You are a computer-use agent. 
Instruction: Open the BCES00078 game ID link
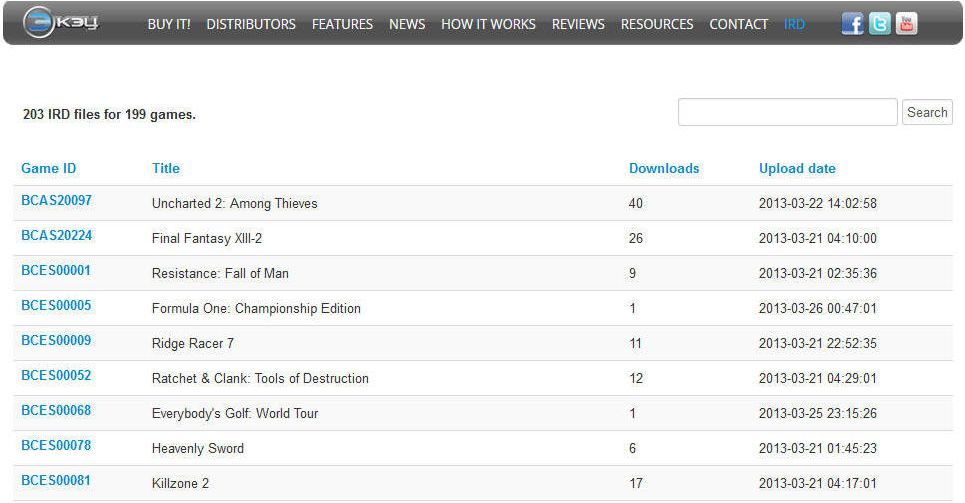[56, 445]
